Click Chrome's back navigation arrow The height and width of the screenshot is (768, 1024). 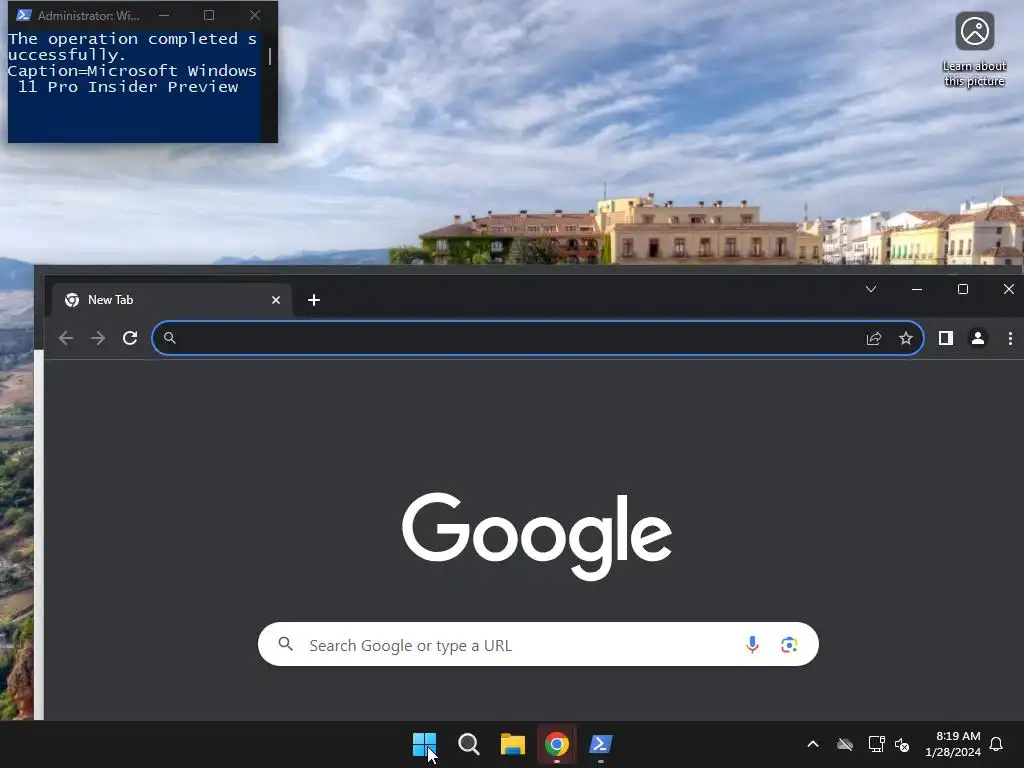coord(65,338)
